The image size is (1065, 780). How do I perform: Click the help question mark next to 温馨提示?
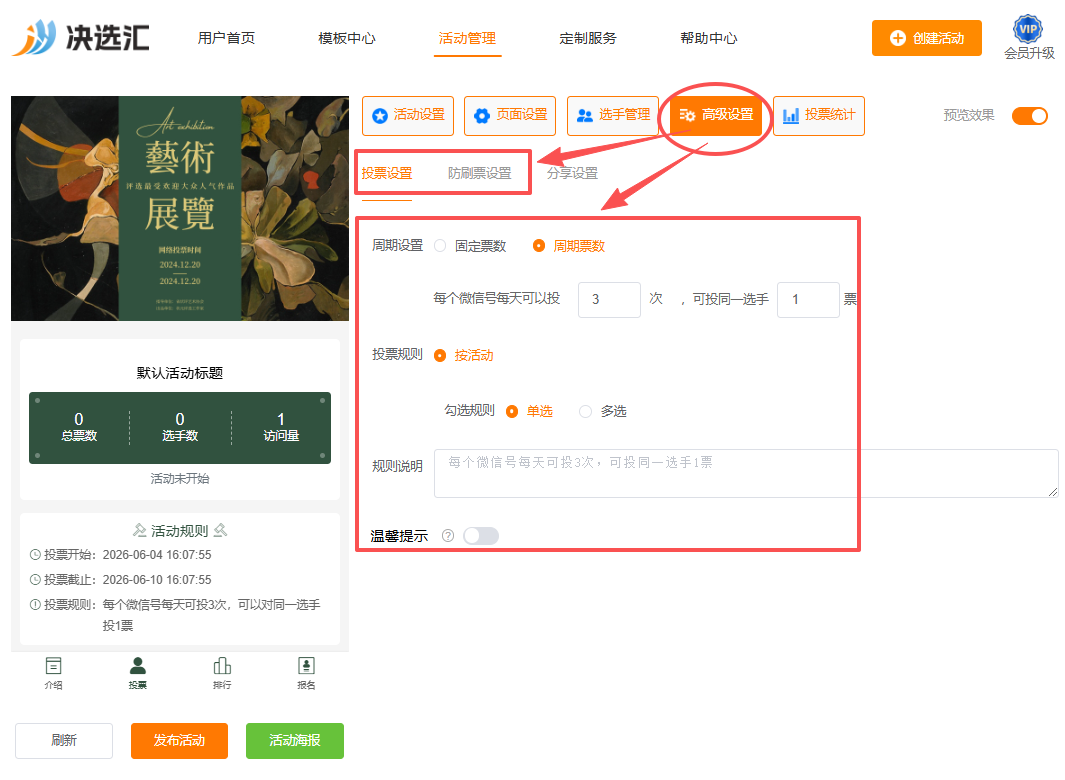(448, 535)
